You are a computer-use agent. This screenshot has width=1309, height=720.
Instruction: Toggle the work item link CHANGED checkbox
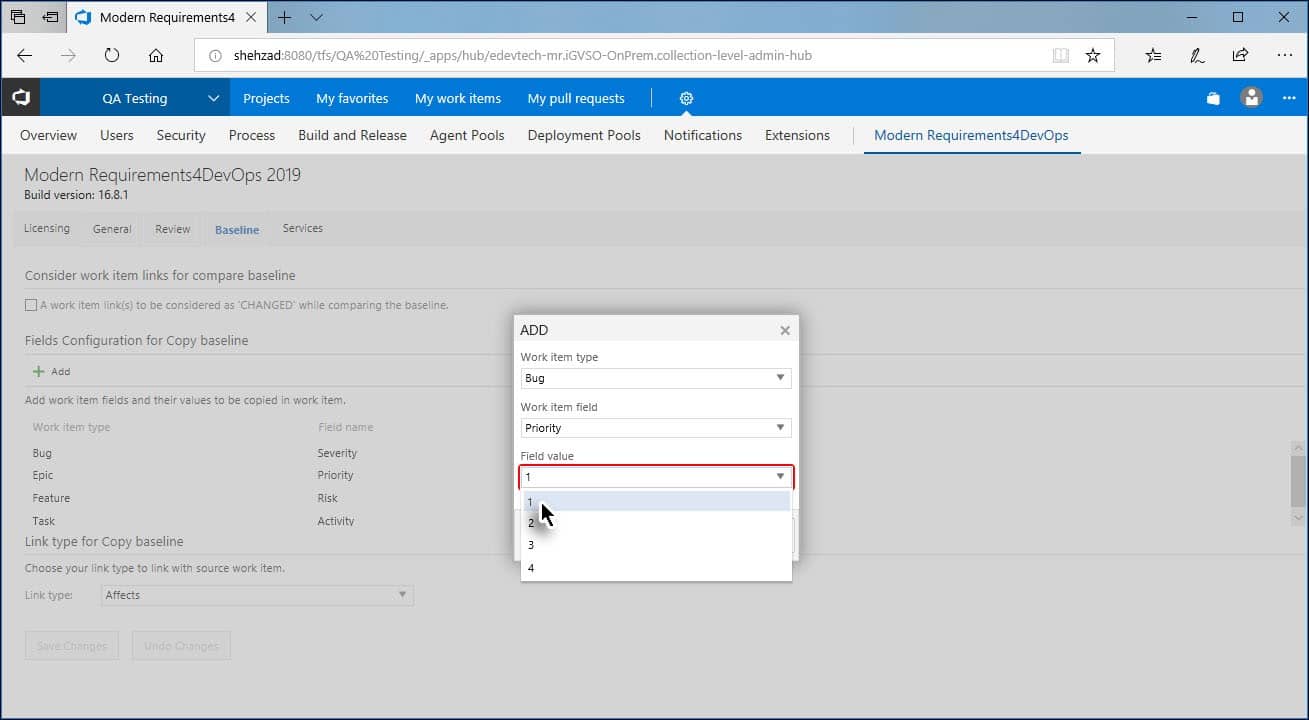coord(31,305)
